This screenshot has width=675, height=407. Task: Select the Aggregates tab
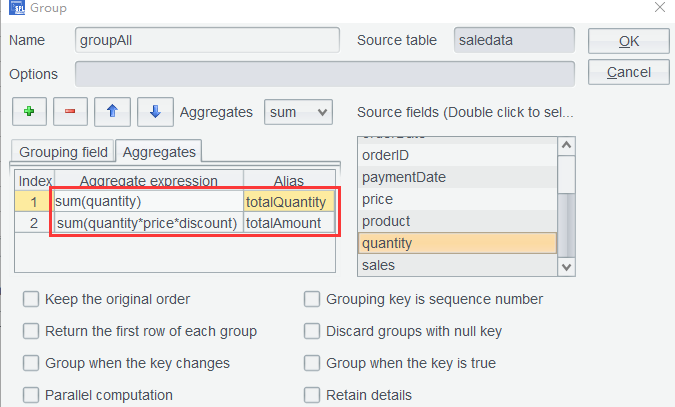[158, 151]
